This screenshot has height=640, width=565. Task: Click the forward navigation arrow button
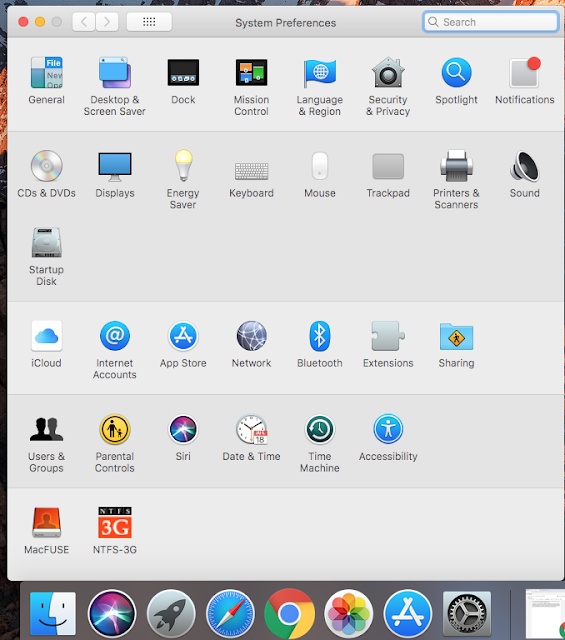point(107,22)
